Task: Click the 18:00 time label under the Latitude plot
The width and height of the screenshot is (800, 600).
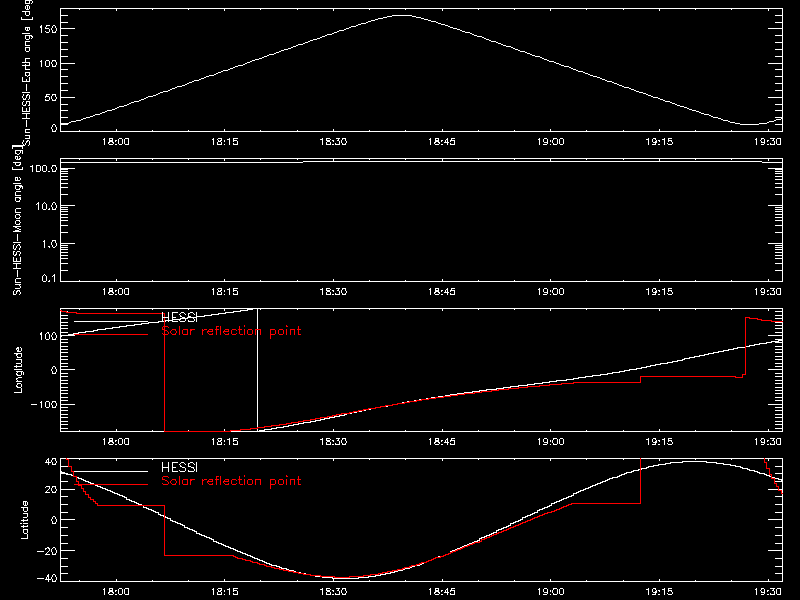Action: [x=116, y=592]
